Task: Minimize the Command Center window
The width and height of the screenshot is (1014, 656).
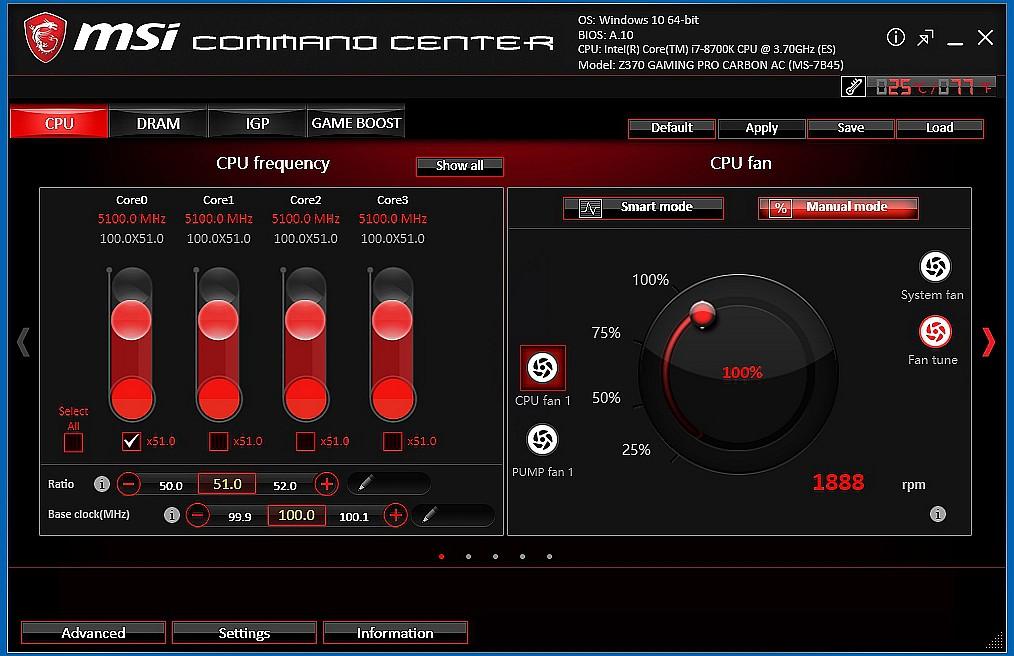Action: 955,43
